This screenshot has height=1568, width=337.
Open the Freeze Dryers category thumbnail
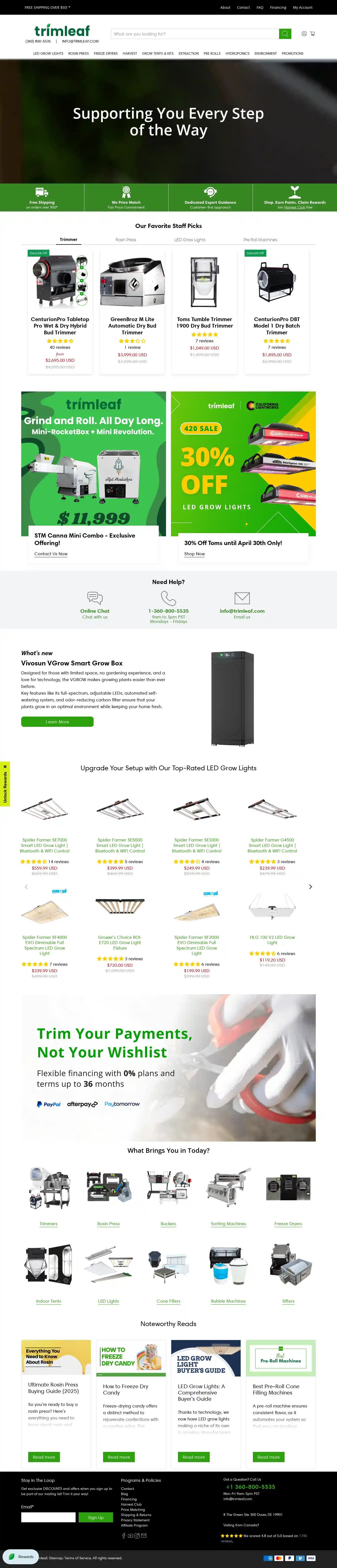(288, 1188)
